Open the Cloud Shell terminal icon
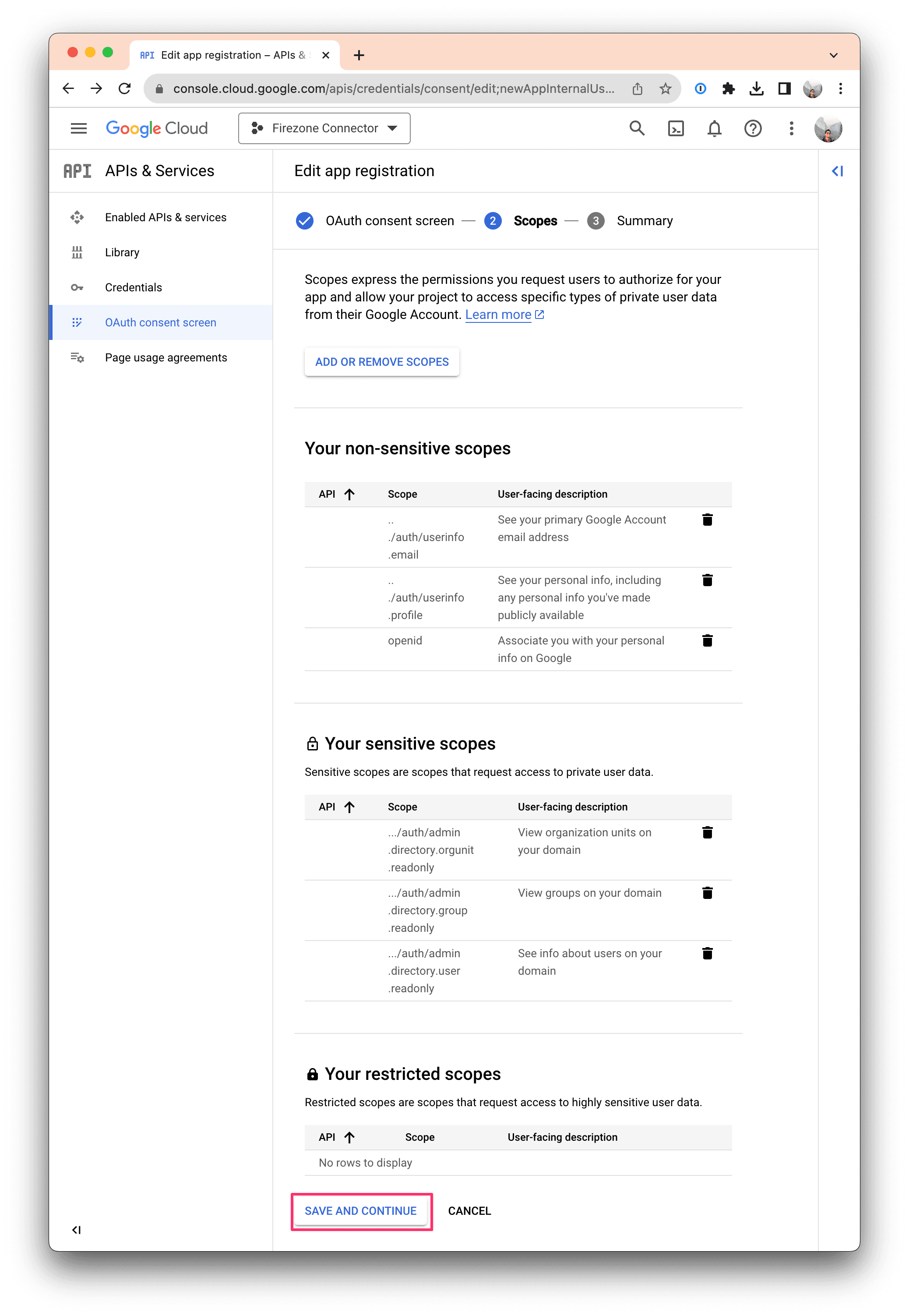The width and height of the screenshot is (909, 1316). click(x=676, y=129)
